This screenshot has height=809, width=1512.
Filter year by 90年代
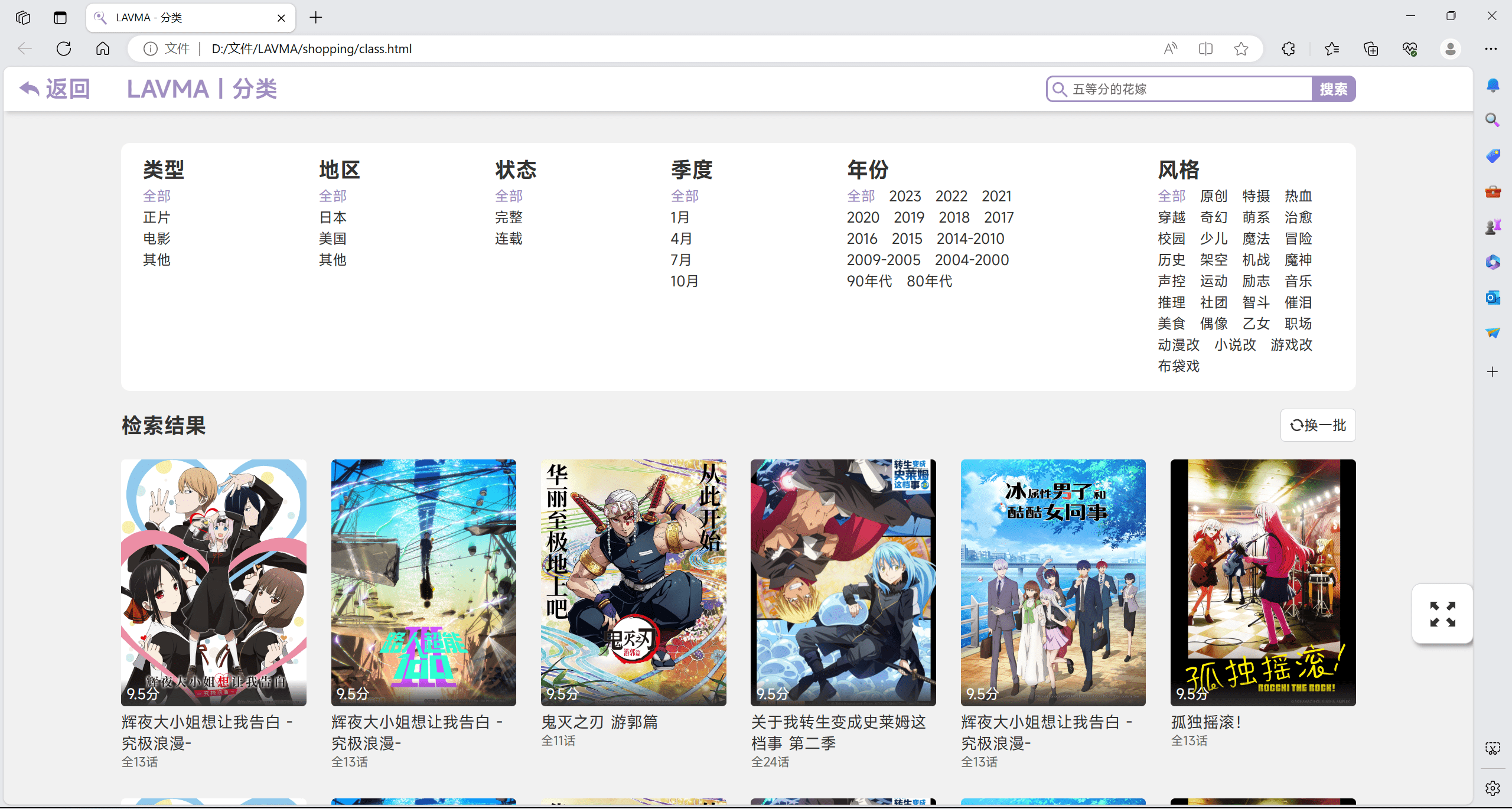coord(869,281)
